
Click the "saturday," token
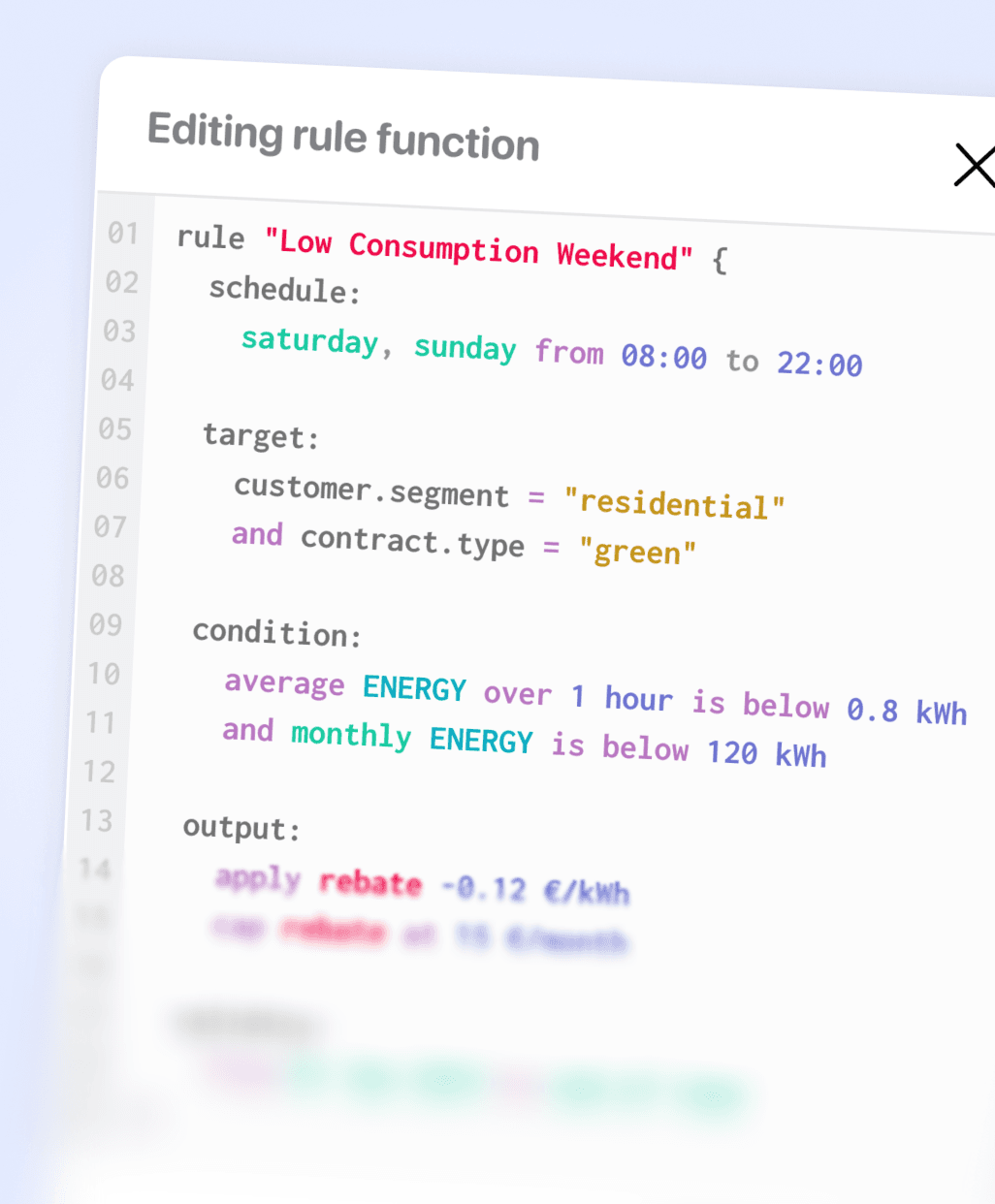317,340
